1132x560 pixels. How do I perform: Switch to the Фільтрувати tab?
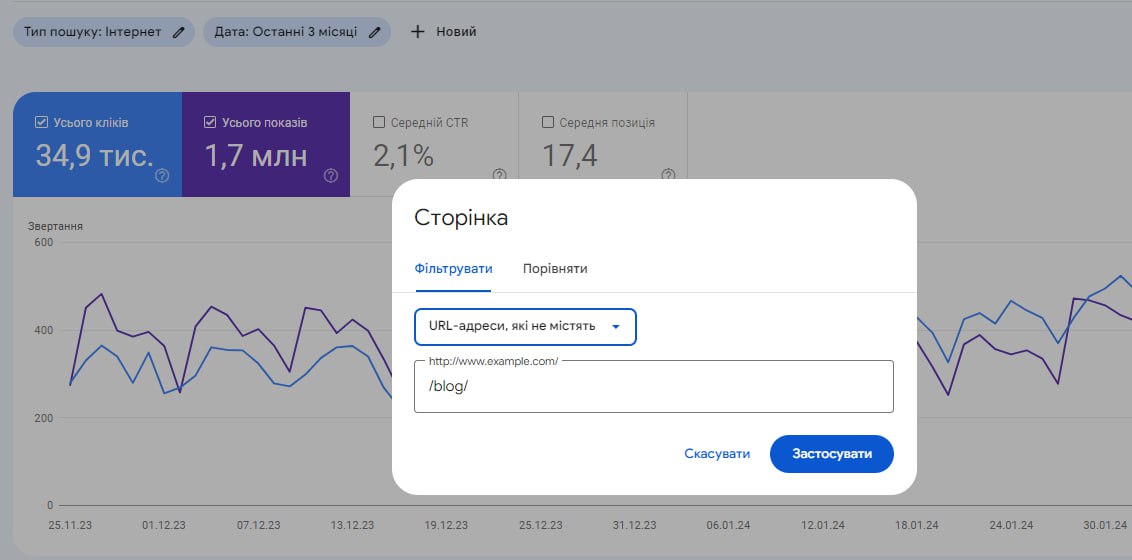453,269
